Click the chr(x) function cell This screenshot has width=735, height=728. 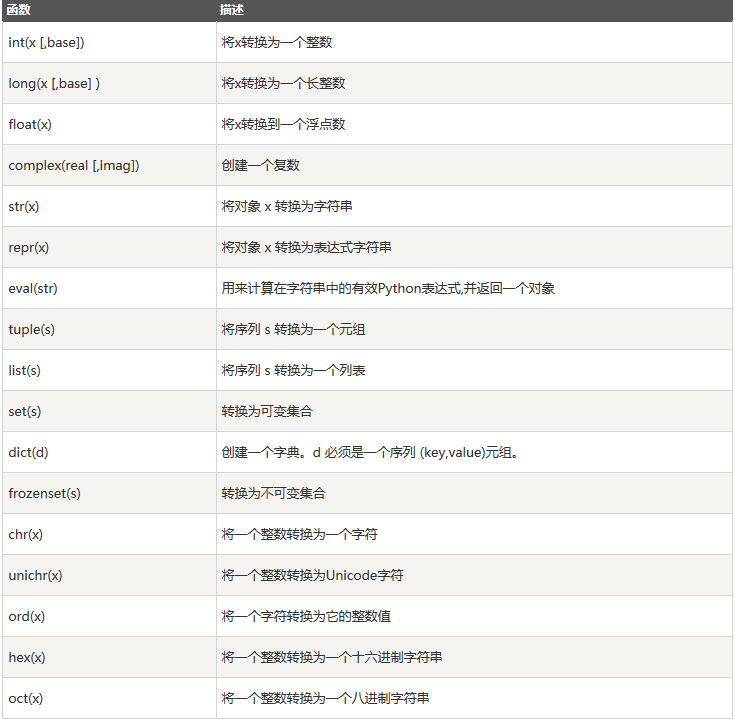pyautogui.click(x=25, y=534)
